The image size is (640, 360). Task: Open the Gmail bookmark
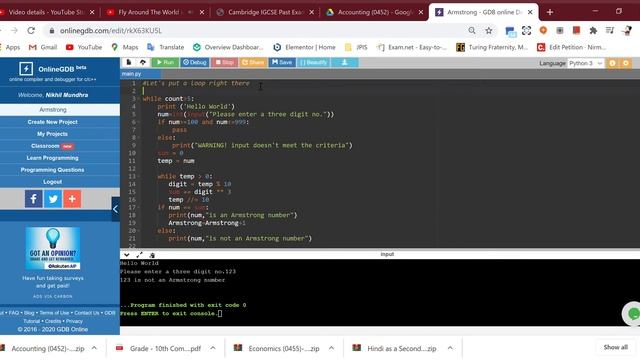[43, 47]
